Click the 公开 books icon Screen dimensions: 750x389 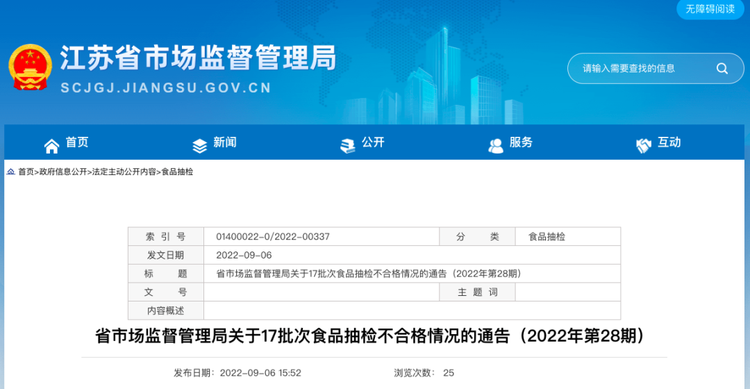(x=348, y=146)
